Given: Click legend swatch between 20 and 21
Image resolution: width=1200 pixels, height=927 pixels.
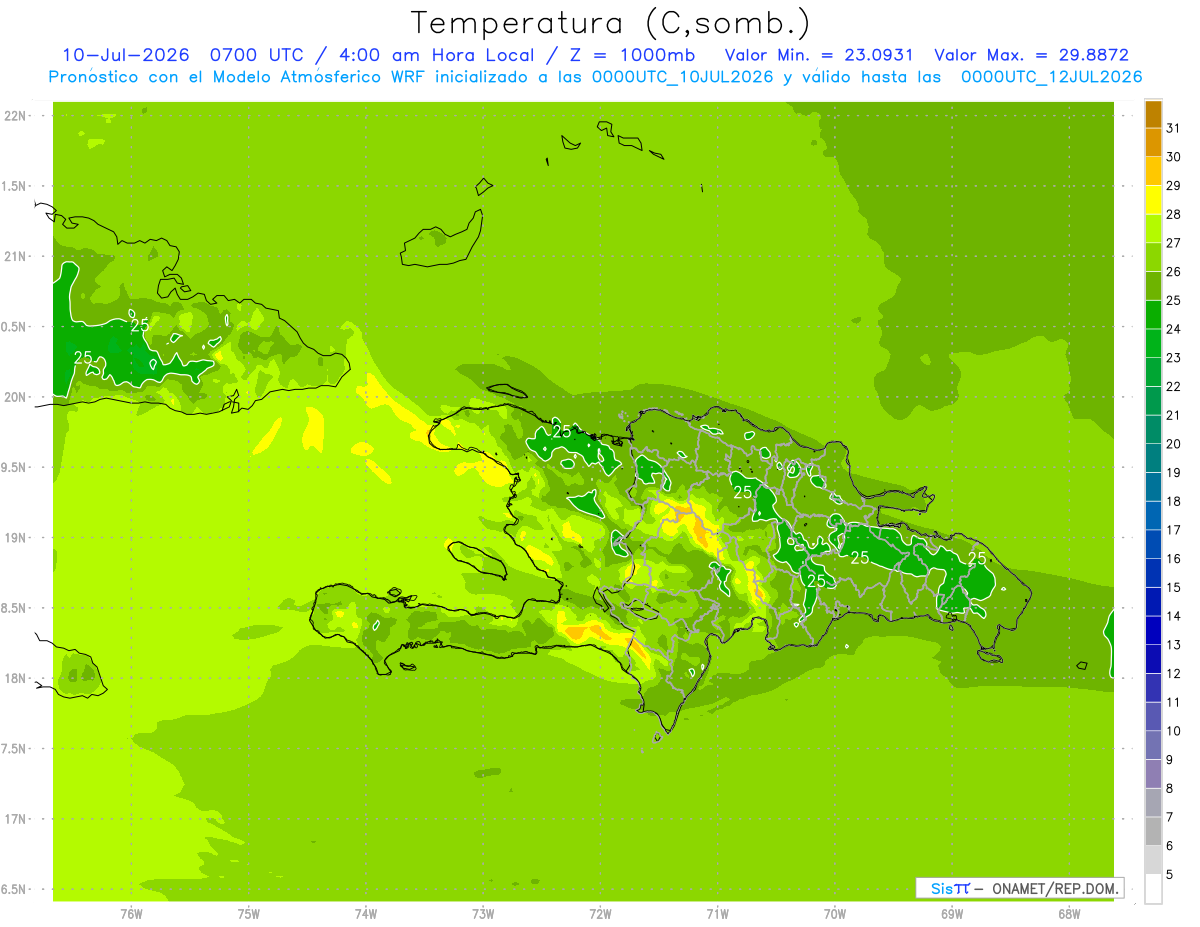Looking at the screenshot, I should pyautogui.click(x=1153, y=430).
